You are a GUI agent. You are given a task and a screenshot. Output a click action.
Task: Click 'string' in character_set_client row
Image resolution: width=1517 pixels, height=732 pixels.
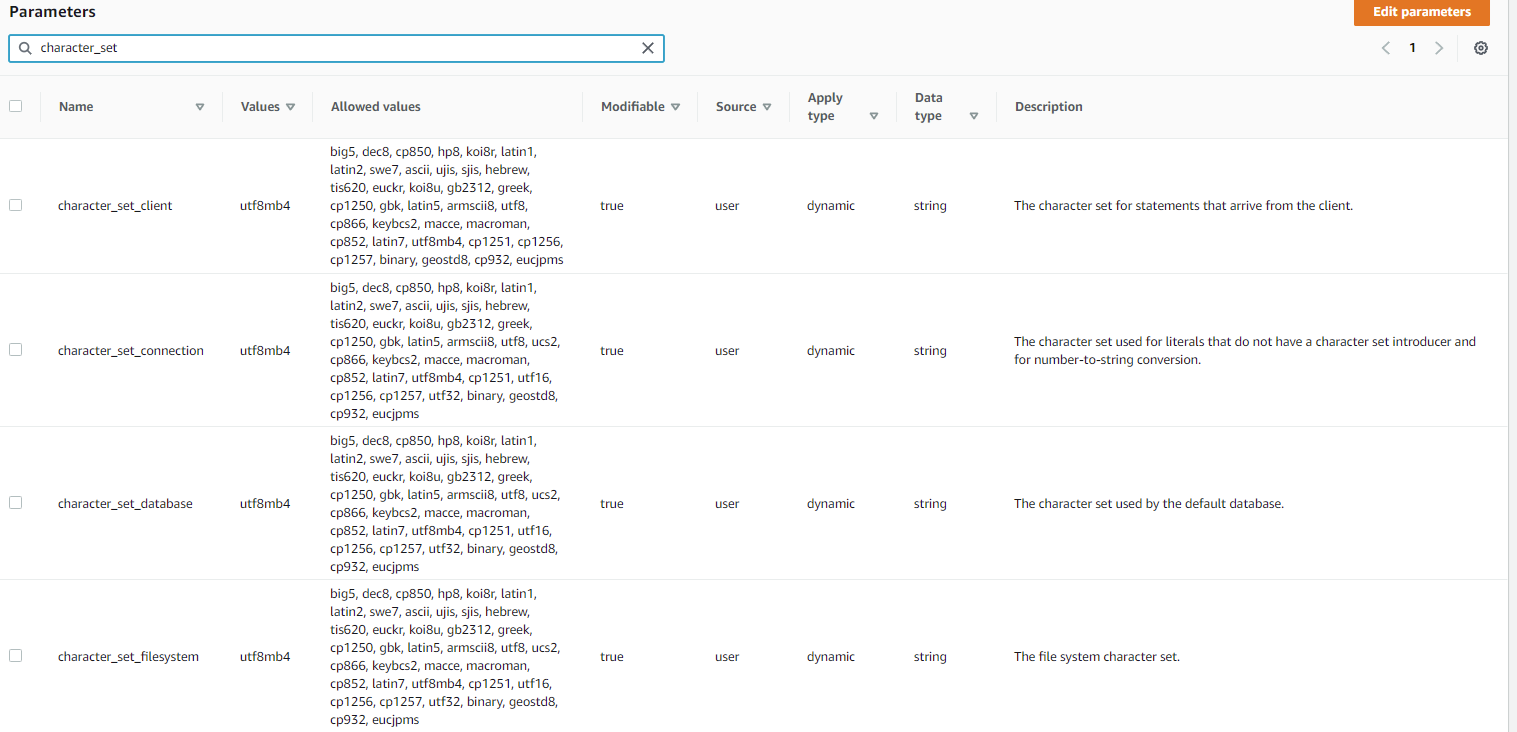(x=930, y=206)
